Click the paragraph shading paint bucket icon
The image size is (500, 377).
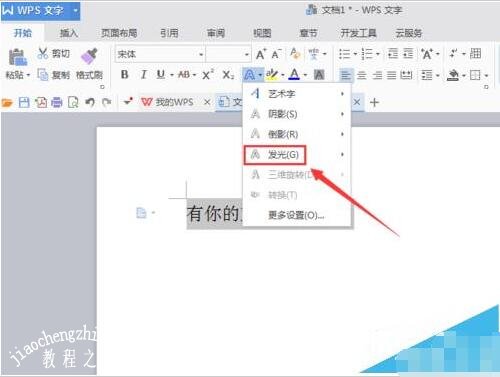(x=453, y=75)
